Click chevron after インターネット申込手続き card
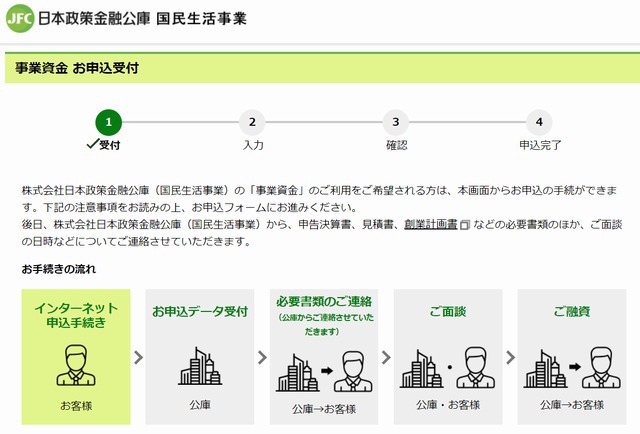 pyautogui.click(x=138, y=357)
